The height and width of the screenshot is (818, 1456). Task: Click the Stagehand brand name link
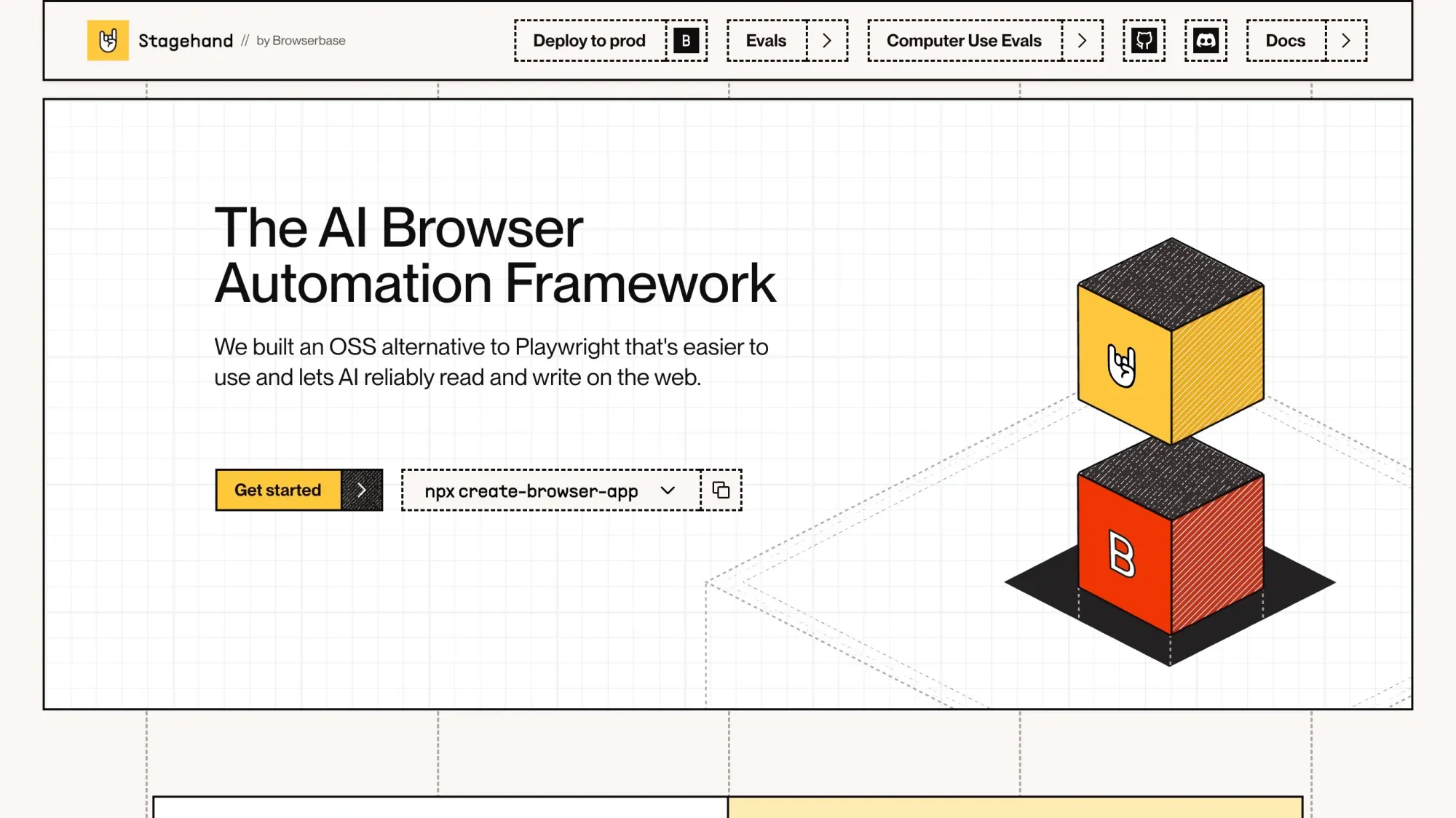tap(186, 41)
